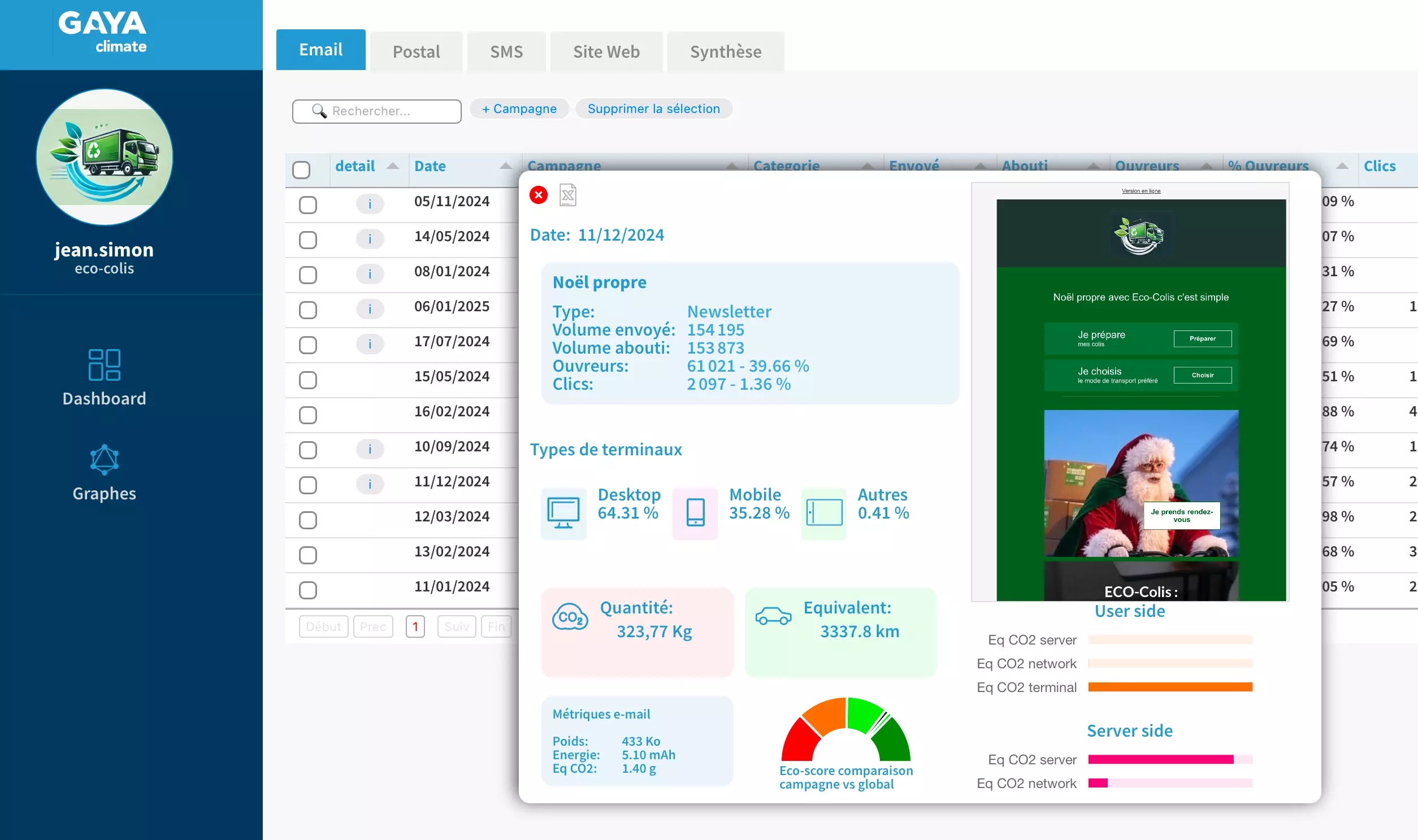Check the 05/11/2024 row checkbox

coord(308,205)
